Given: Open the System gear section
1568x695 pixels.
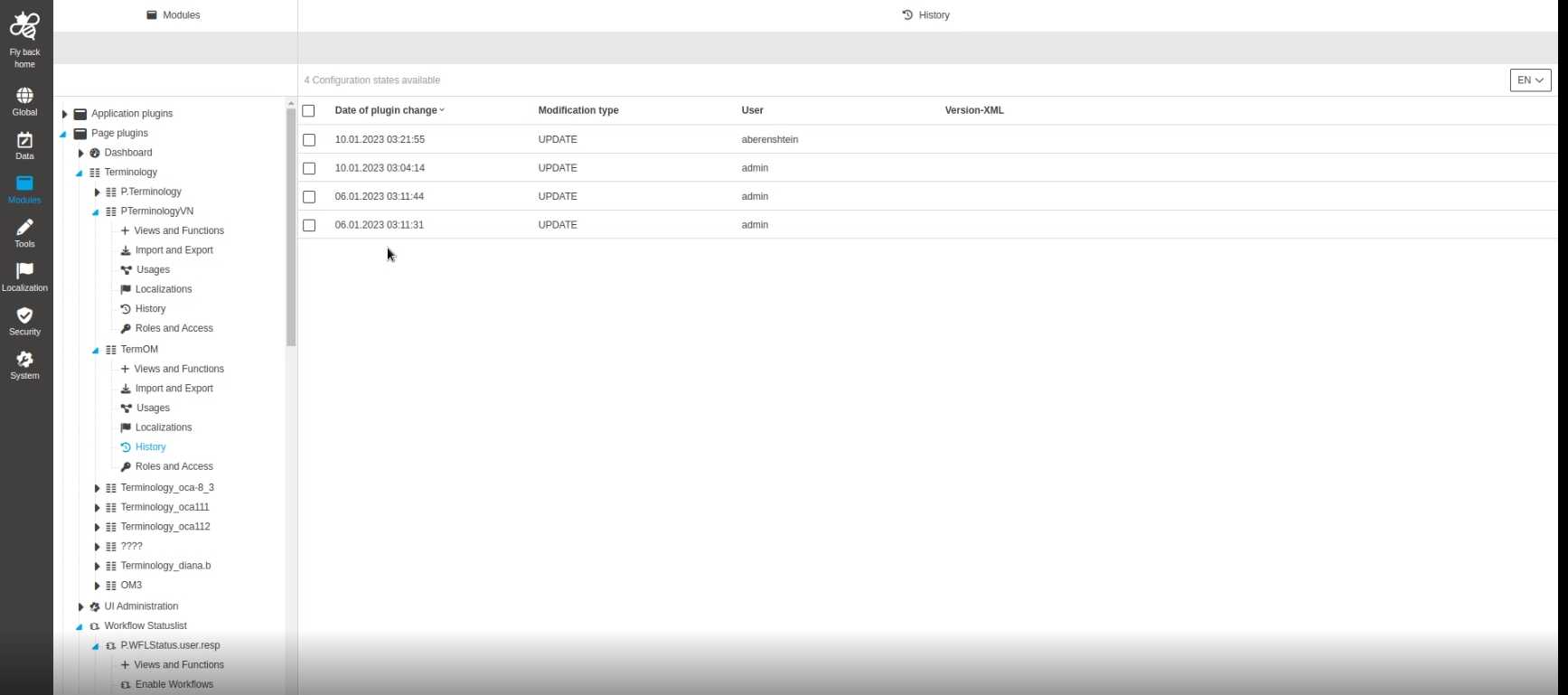Looking at the screenshot, I should coord(24,365).
